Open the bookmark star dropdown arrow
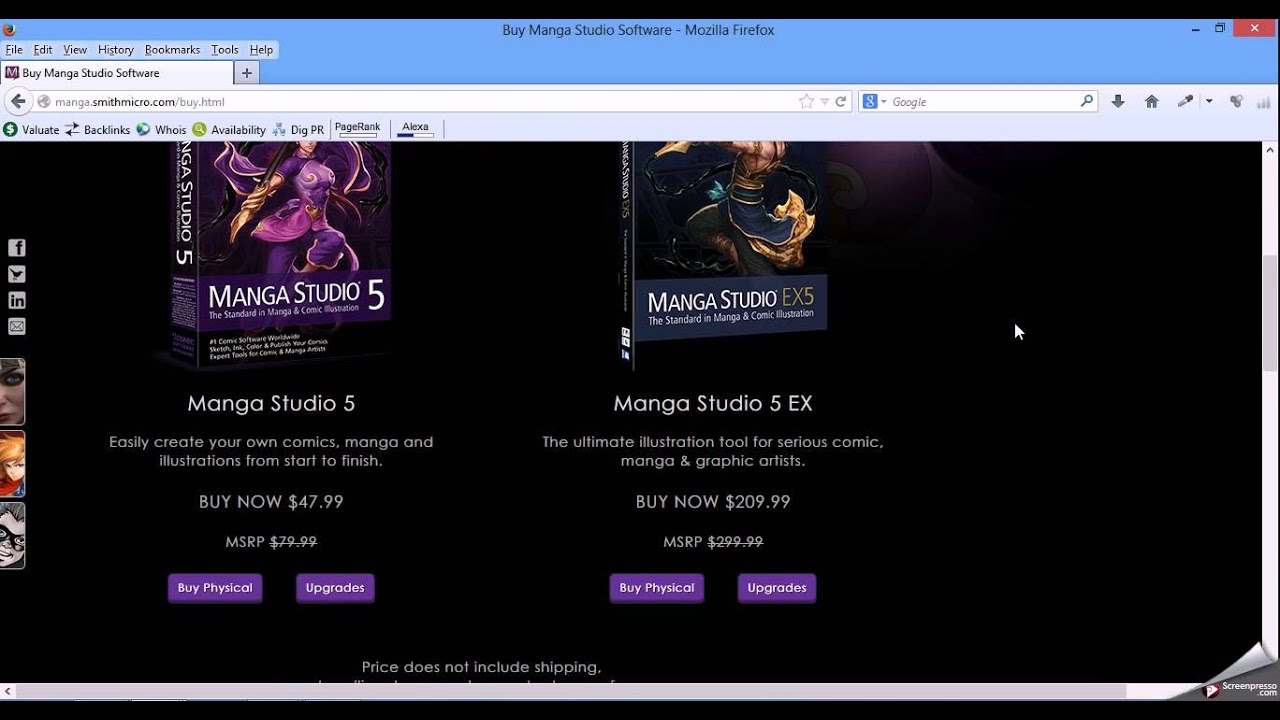 click(x=824, y=101)
